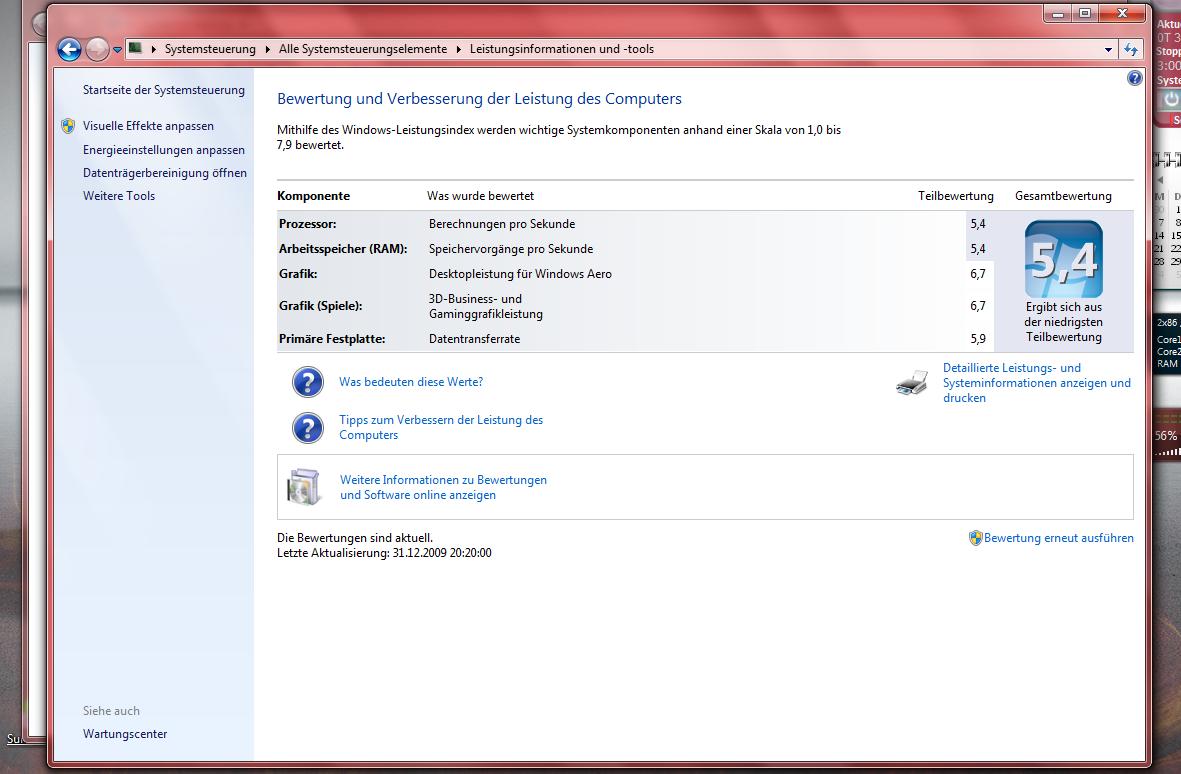Image resolution: width=1181 pixels, height=774 pixels.
Task: Click the shield icon next to Visuelle Effekte anpassen
Action: [x=68, y=126]
